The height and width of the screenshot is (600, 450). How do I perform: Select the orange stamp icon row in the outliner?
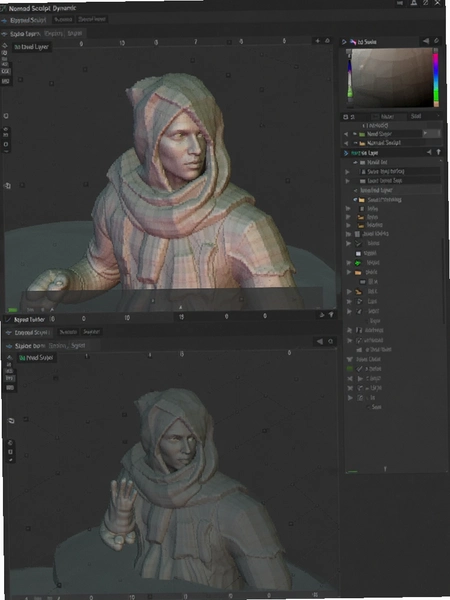coord(365,292)
